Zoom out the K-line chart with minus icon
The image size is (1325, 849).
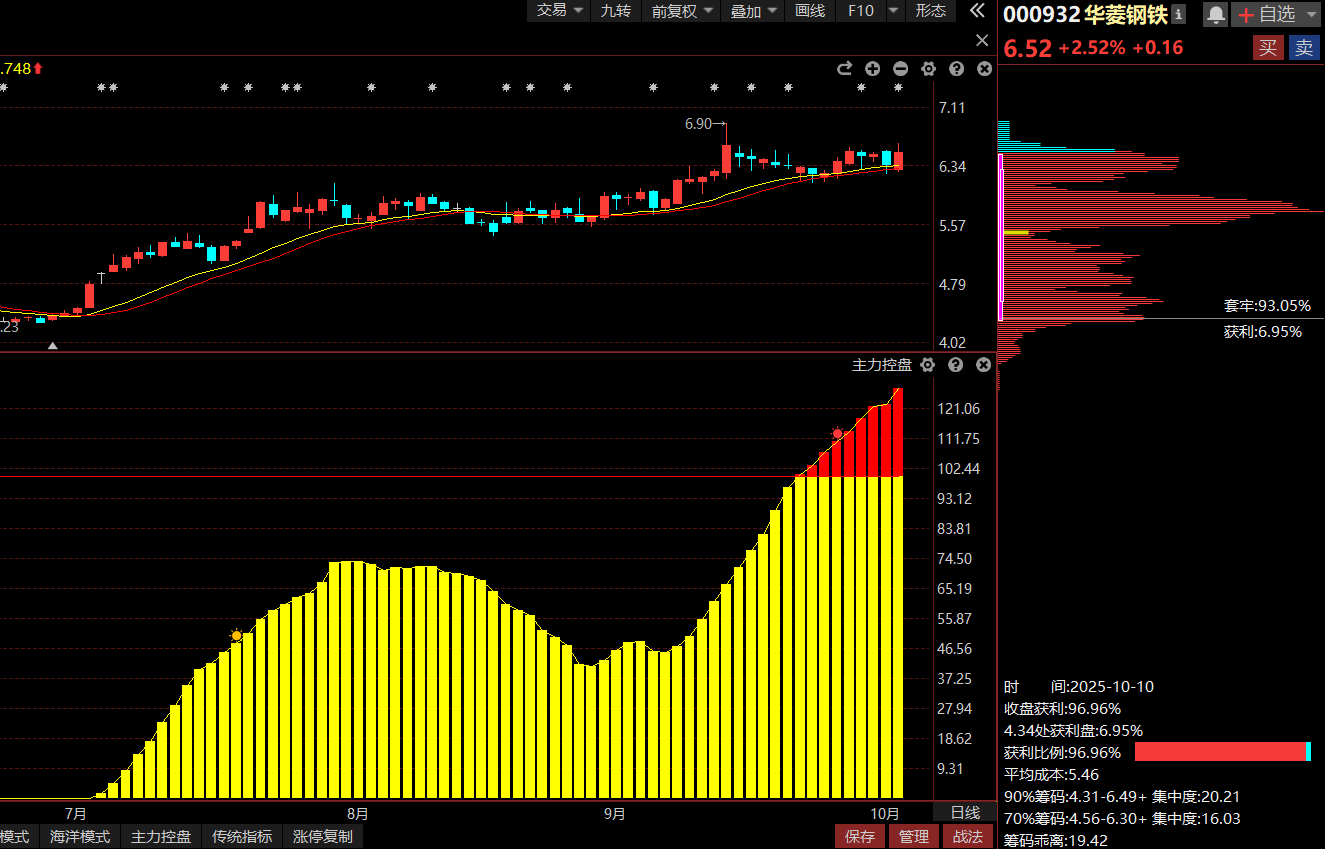click(x=900, y=69)
